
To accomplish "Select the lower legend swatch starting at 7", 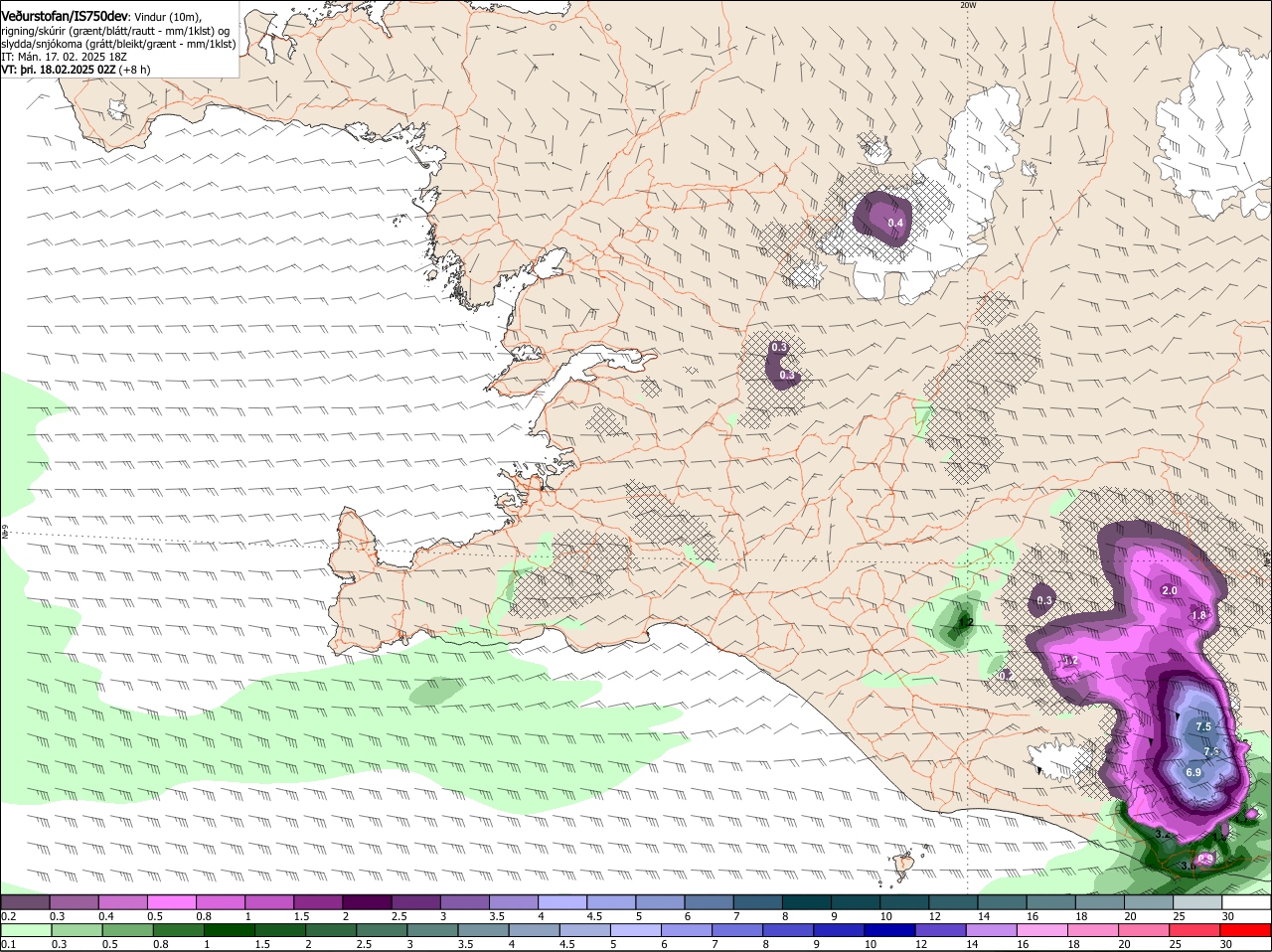I will pos(737,930).
